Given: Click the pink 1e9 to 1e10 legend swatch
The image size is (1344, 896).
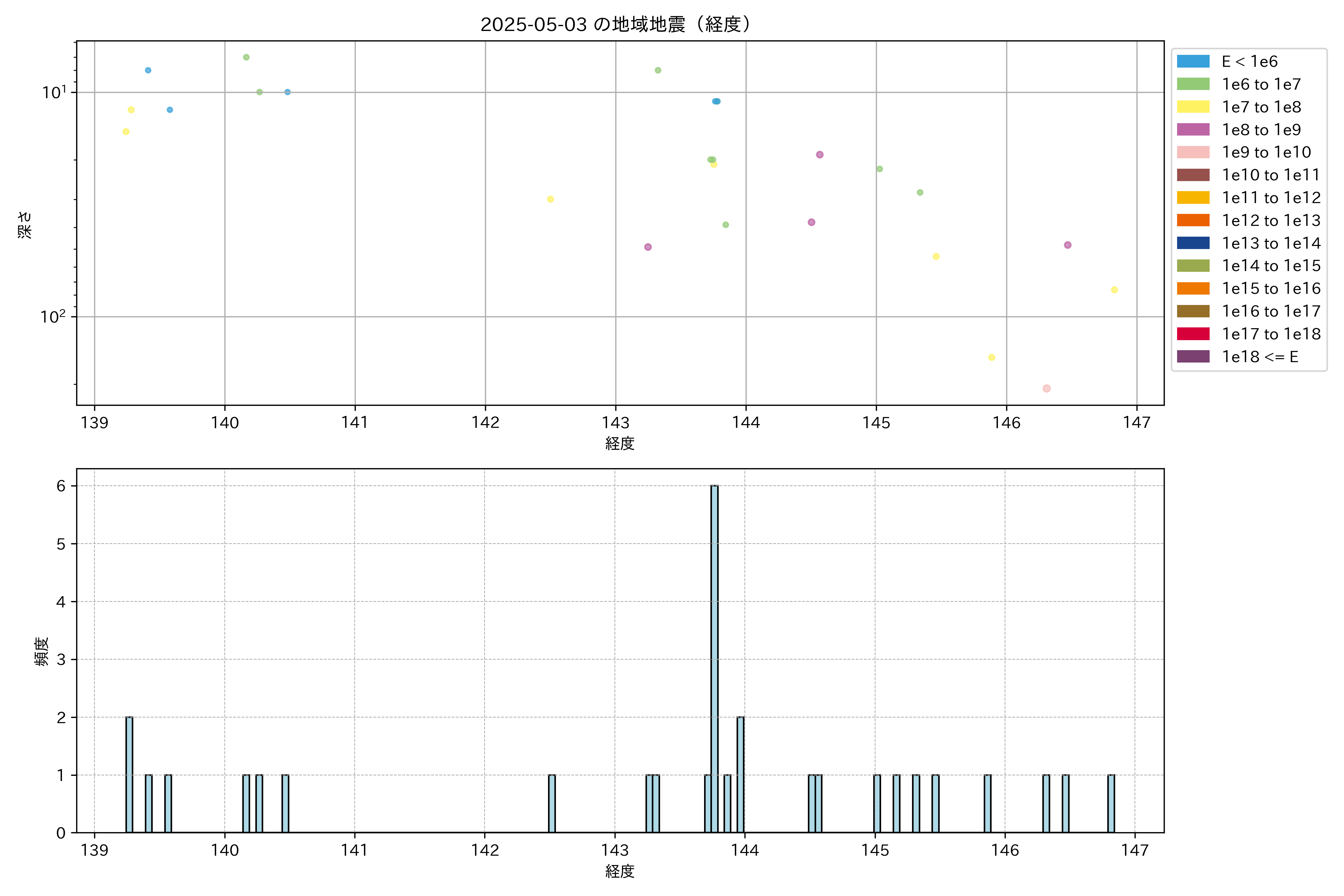Looking at the screenshot, I should 1192,152.
